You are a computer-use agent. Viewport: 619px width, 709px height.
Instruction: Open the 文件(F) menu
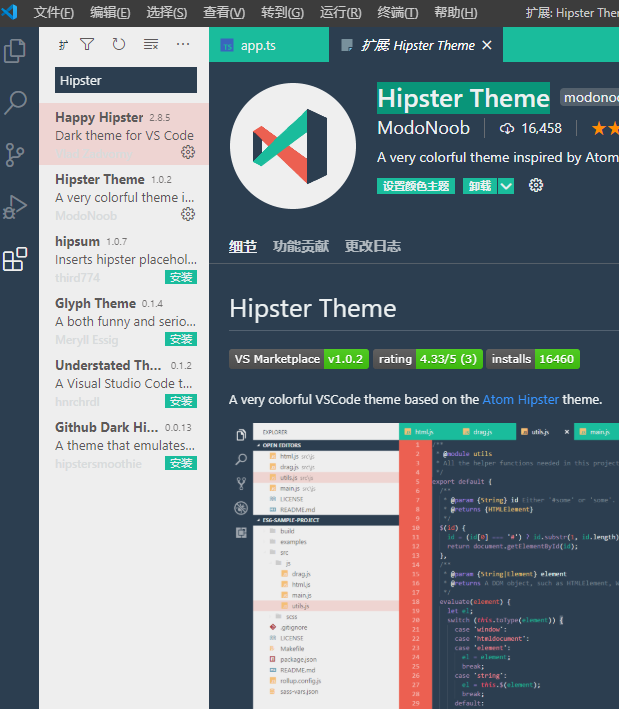[54, 12]
